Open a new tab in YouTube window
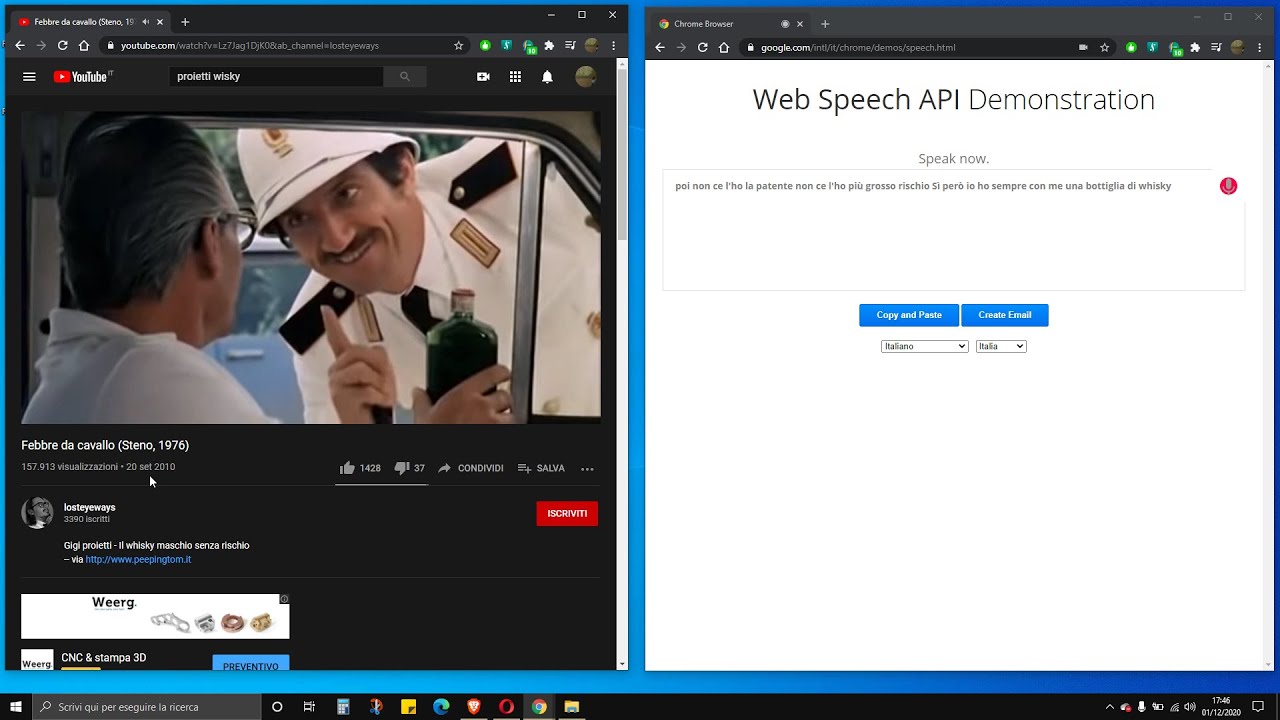This screenshot has width=1280, height=720. pyautogui.click(x=185, y=22)
